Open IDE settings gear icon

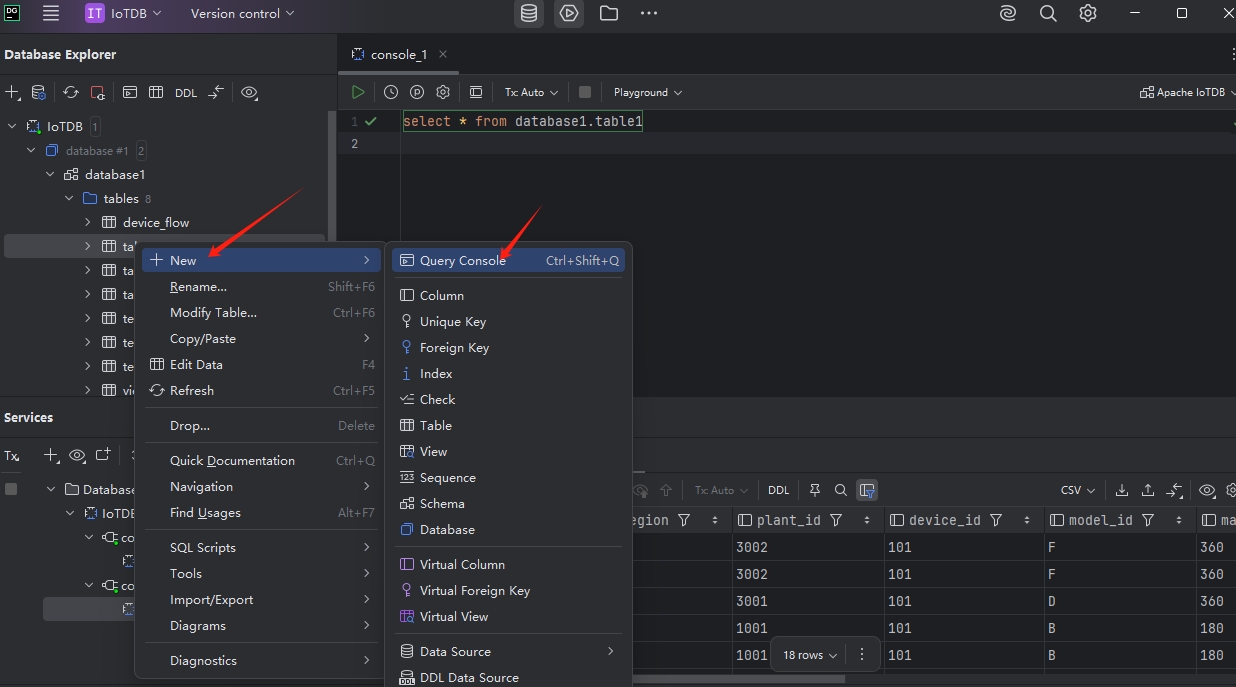(1088, 14)
